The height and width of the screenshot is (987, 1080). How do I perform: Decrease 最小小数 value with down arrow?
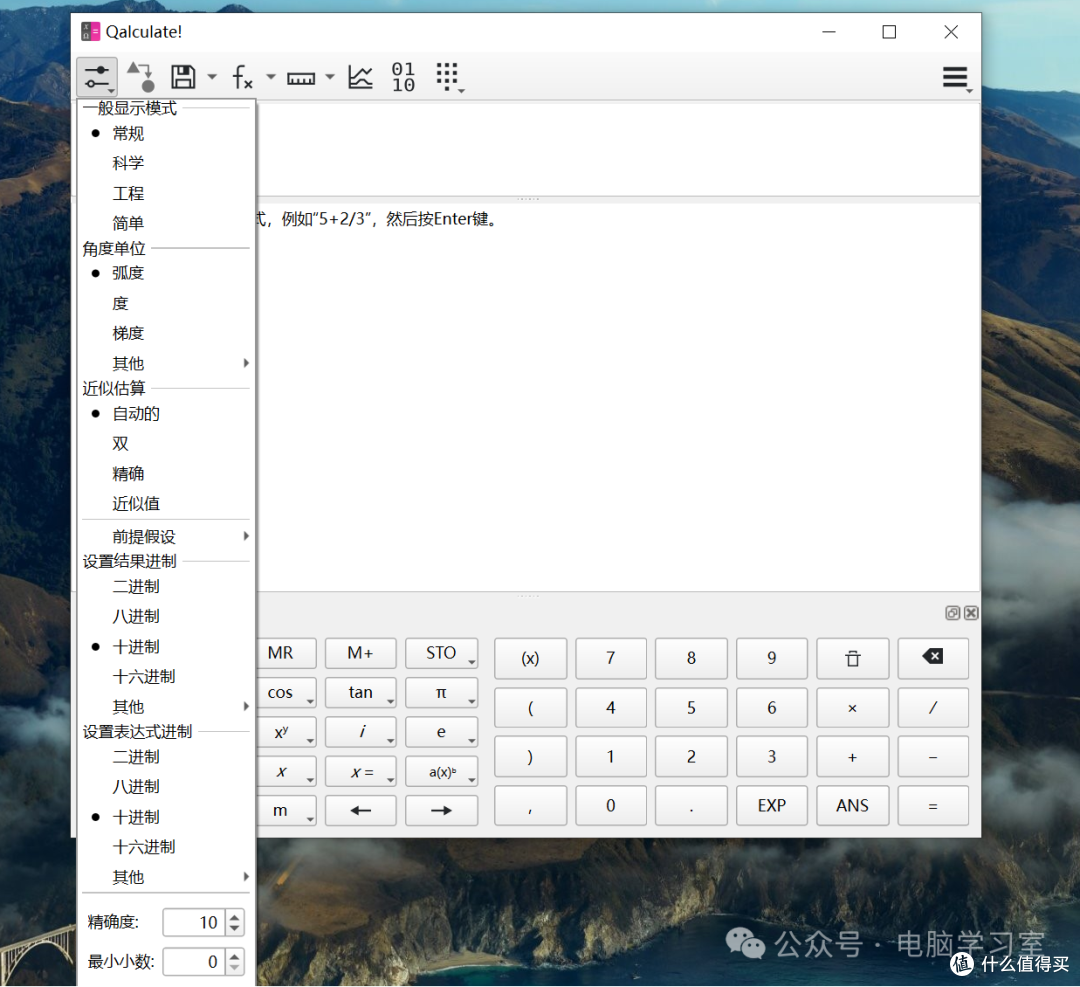point(235,968)
